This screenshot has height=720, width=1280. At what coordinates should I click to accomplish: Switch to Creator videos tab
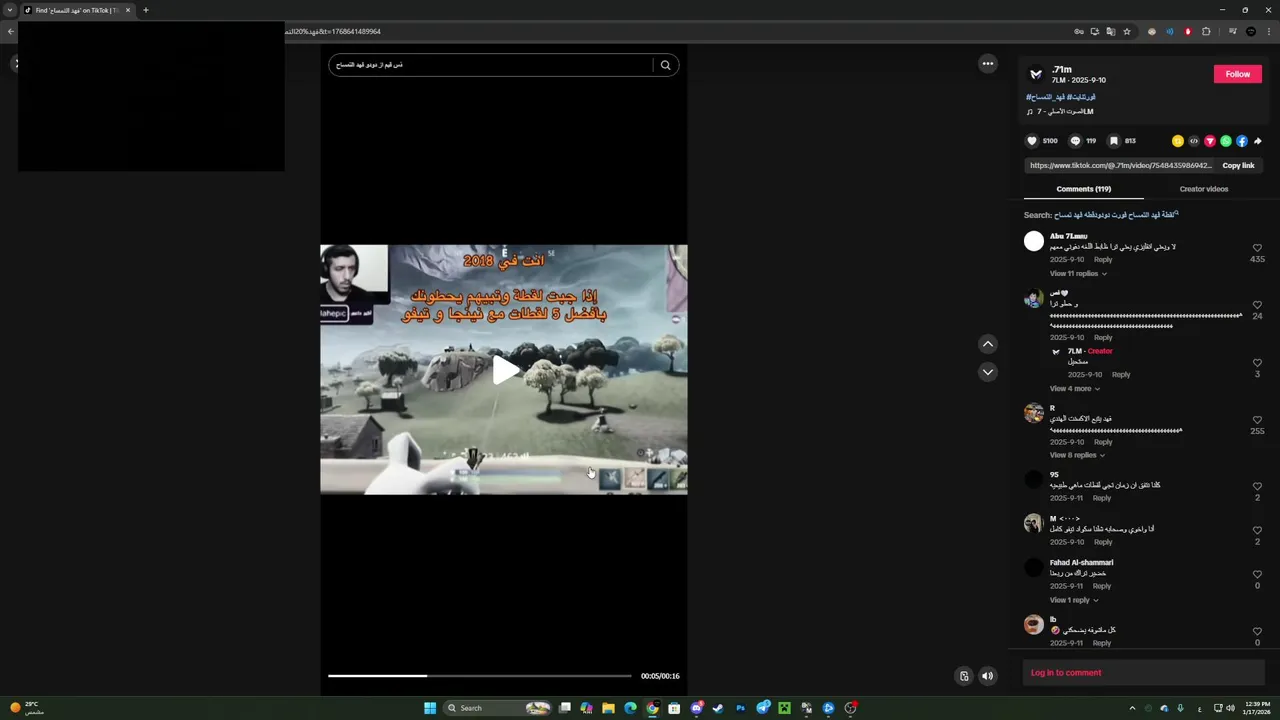pos(1204,189)
